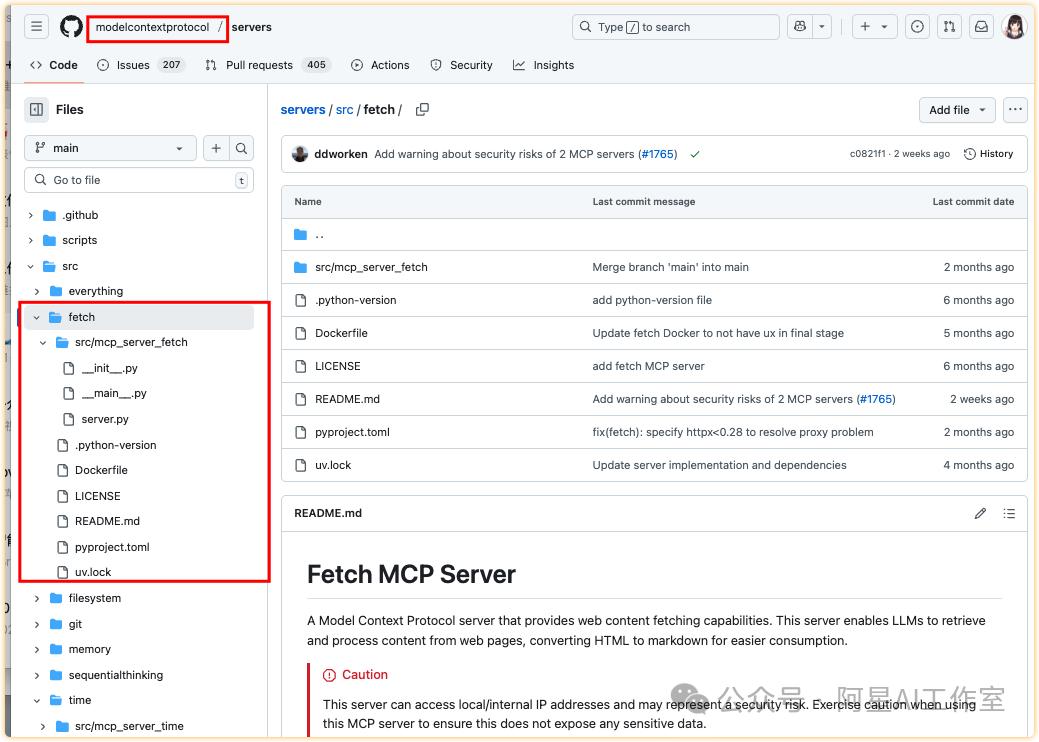1039x742 pixels.
Task: Open #1765 link in latest commit bar
Action: [x=657, y=154]
